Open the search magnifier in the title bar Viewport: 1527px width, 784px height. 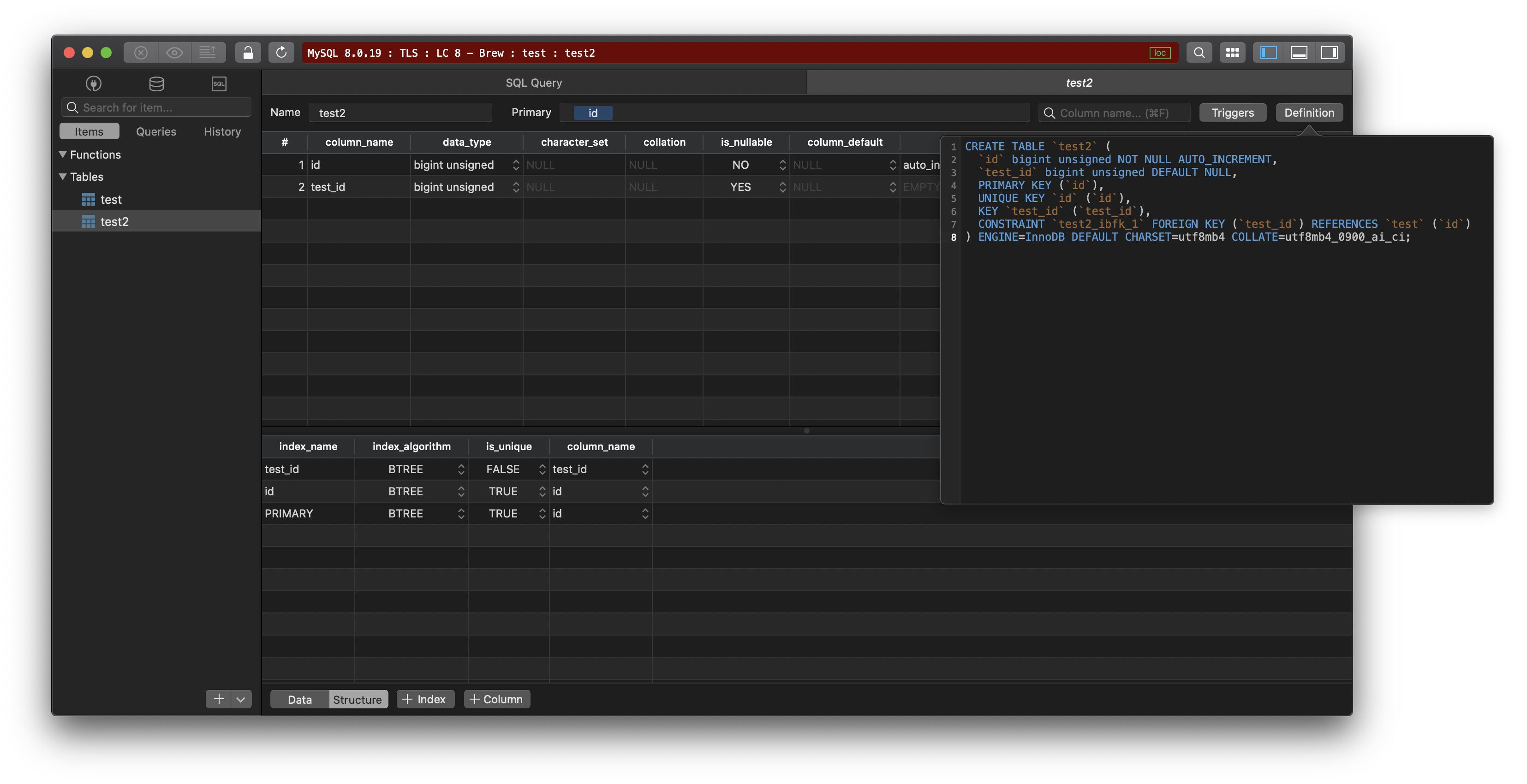pyautogui.click(x=1199, y=52)
